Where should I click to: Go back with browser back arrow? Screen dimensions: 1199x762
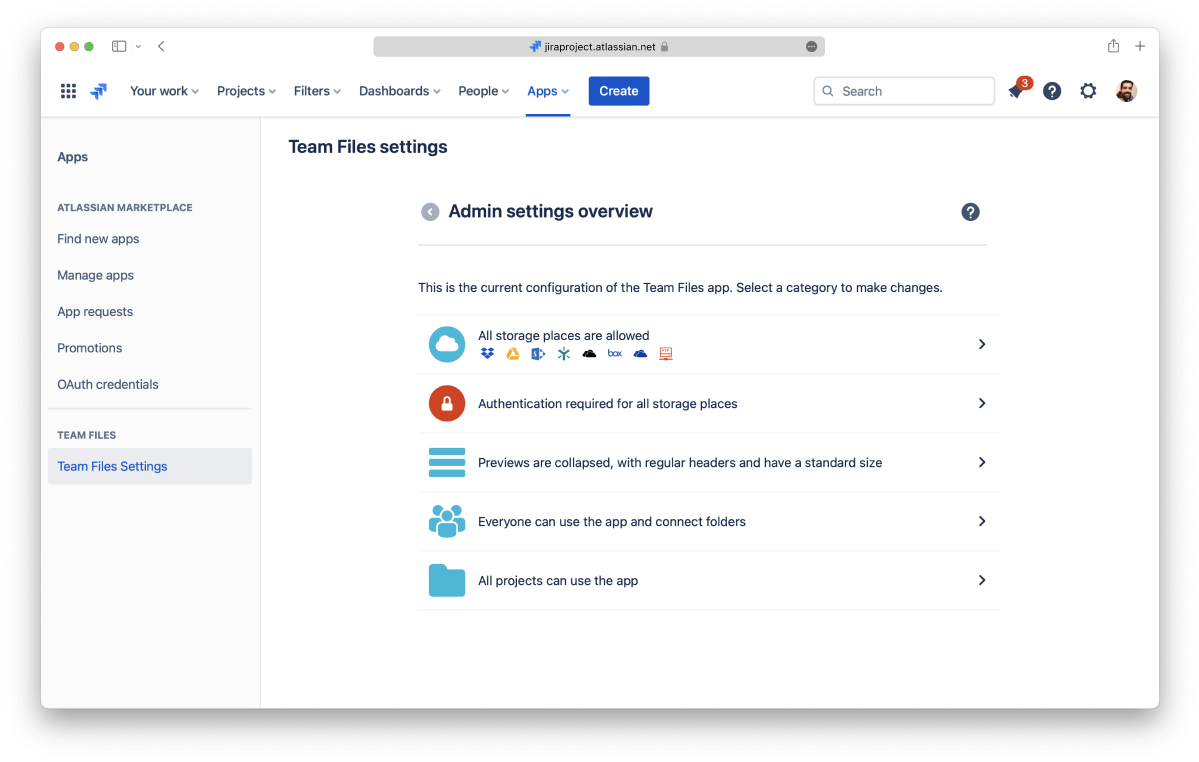[161, 47]
